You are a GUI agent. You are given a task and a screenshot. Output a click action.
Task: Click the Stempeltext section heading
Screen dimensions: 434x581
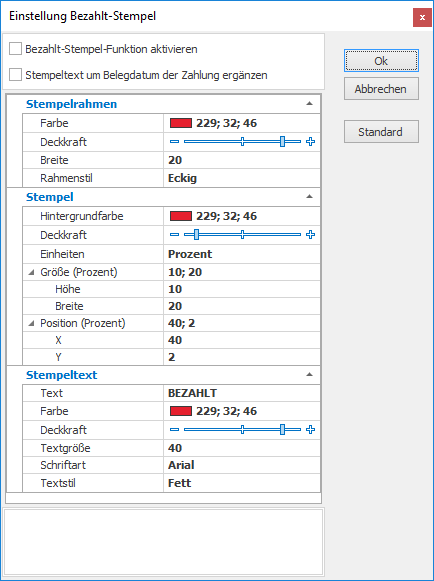[62, 375]
